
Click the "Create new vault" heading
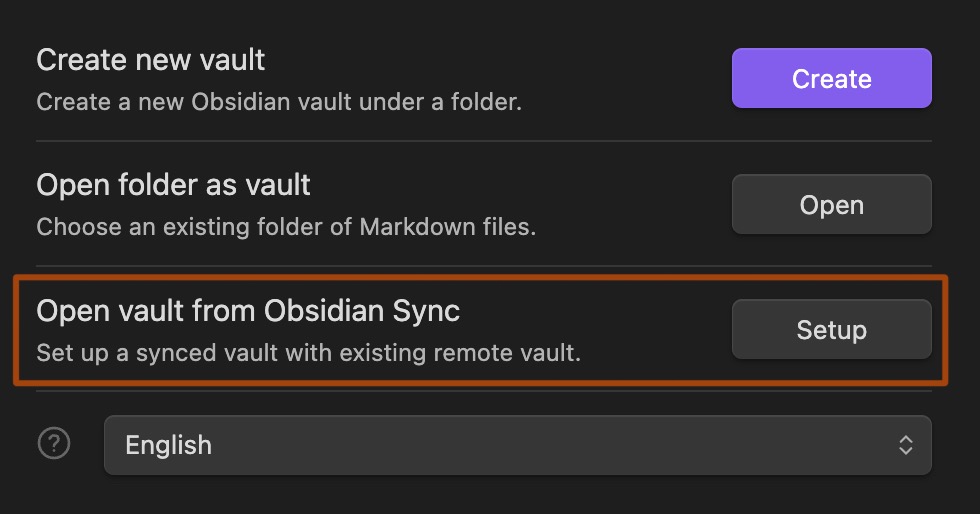pos(151,60)
